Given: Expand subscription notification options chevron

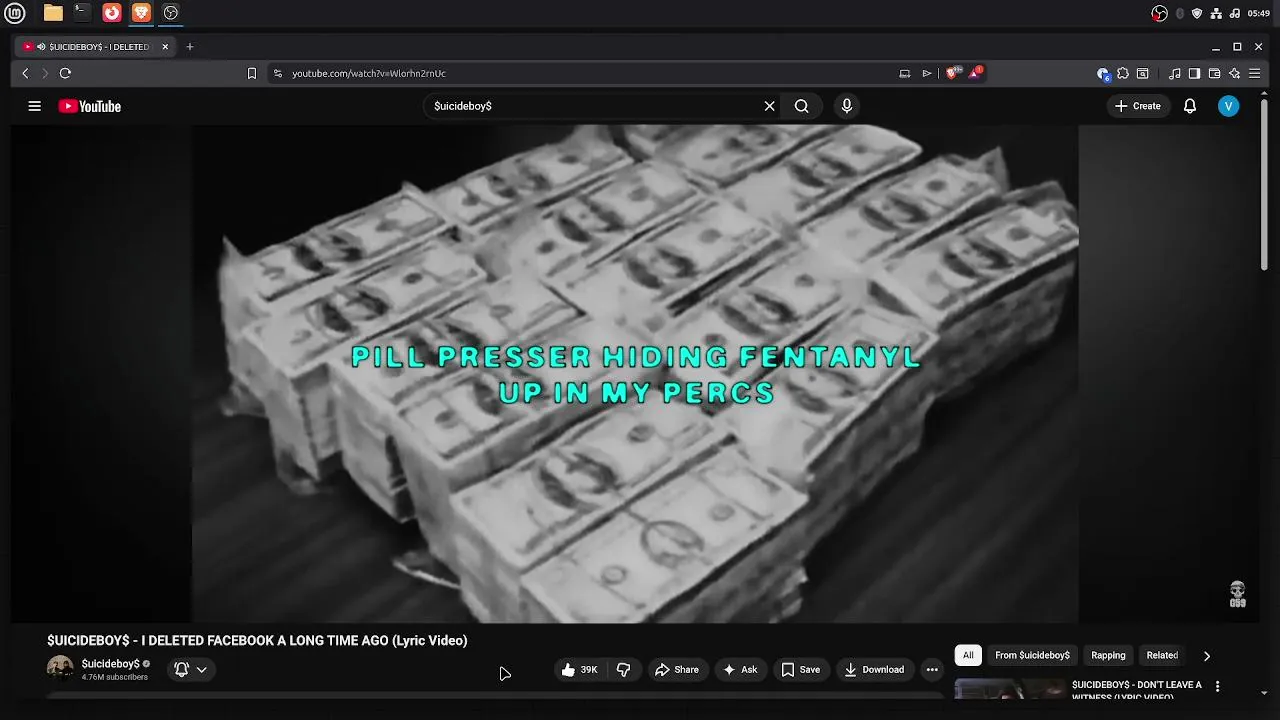Looking at the screenshot, I should pos(201,670).
